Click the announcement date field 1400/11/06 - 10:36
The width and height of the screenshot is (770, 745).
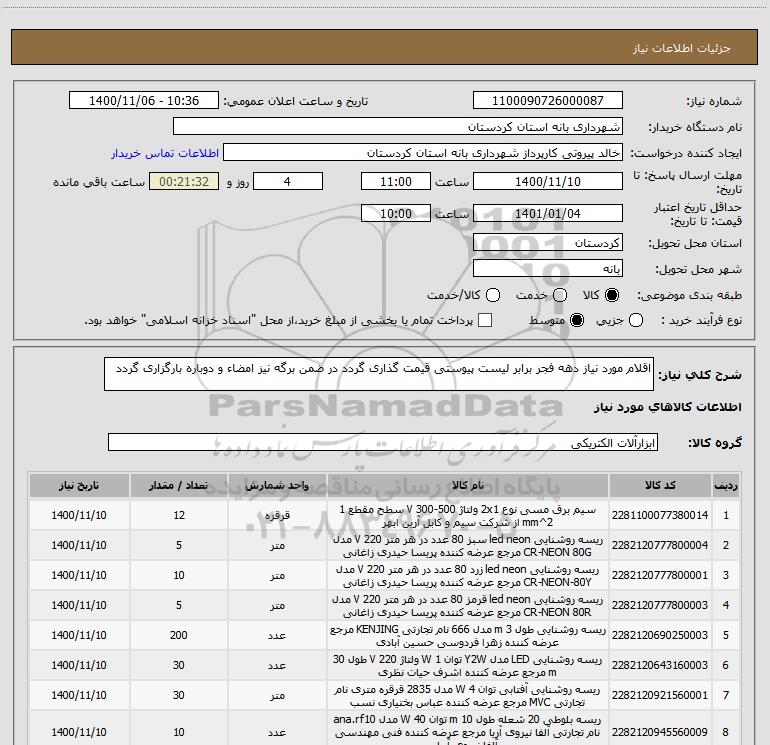pos(144,101)
